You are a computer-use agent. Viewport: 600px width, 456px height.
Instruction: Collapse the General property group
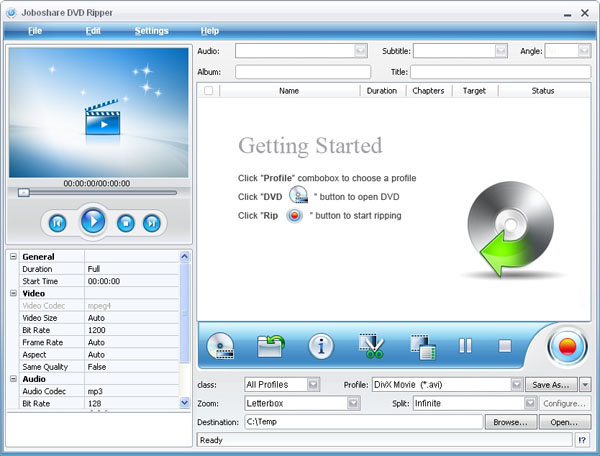[x=13, y=256]
